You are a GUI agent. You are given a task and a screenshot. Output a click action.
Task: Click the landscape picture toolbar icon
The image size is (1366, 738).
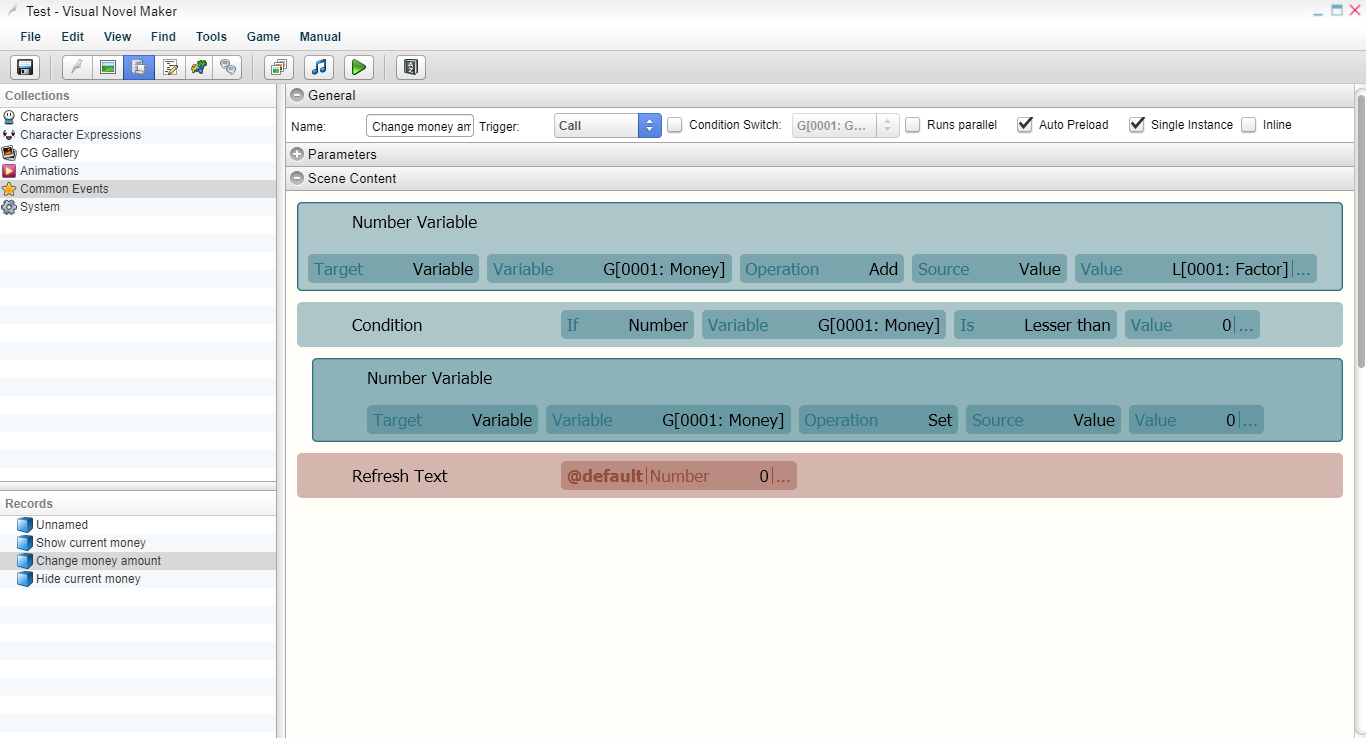point(108,67)
